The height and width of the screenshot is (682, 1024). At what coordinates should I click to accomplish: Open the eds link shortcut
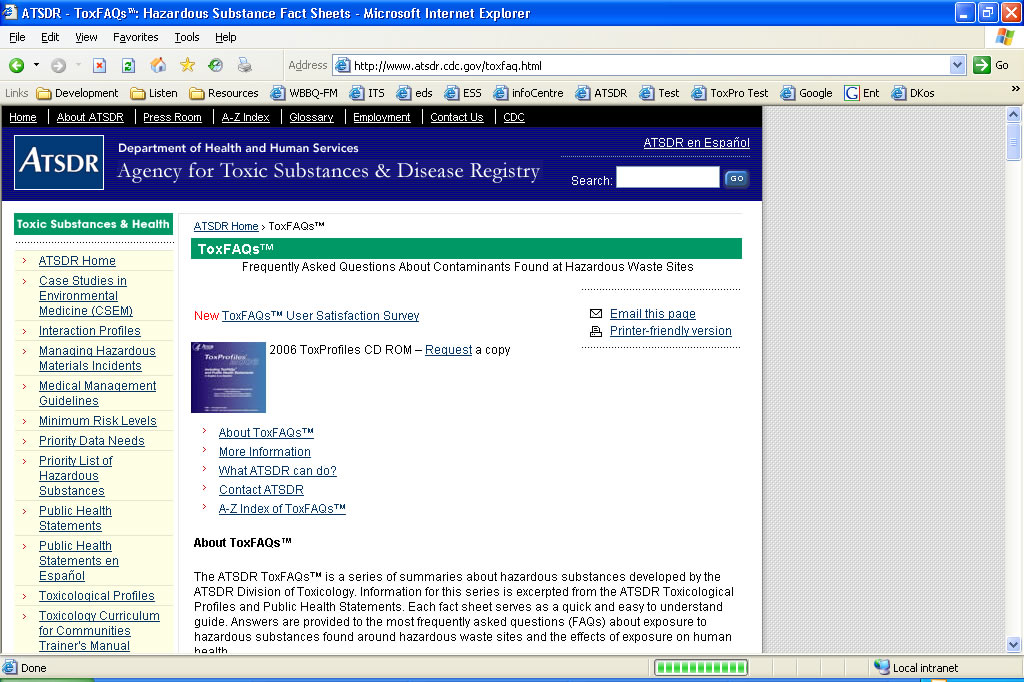(x=414, y=93)
